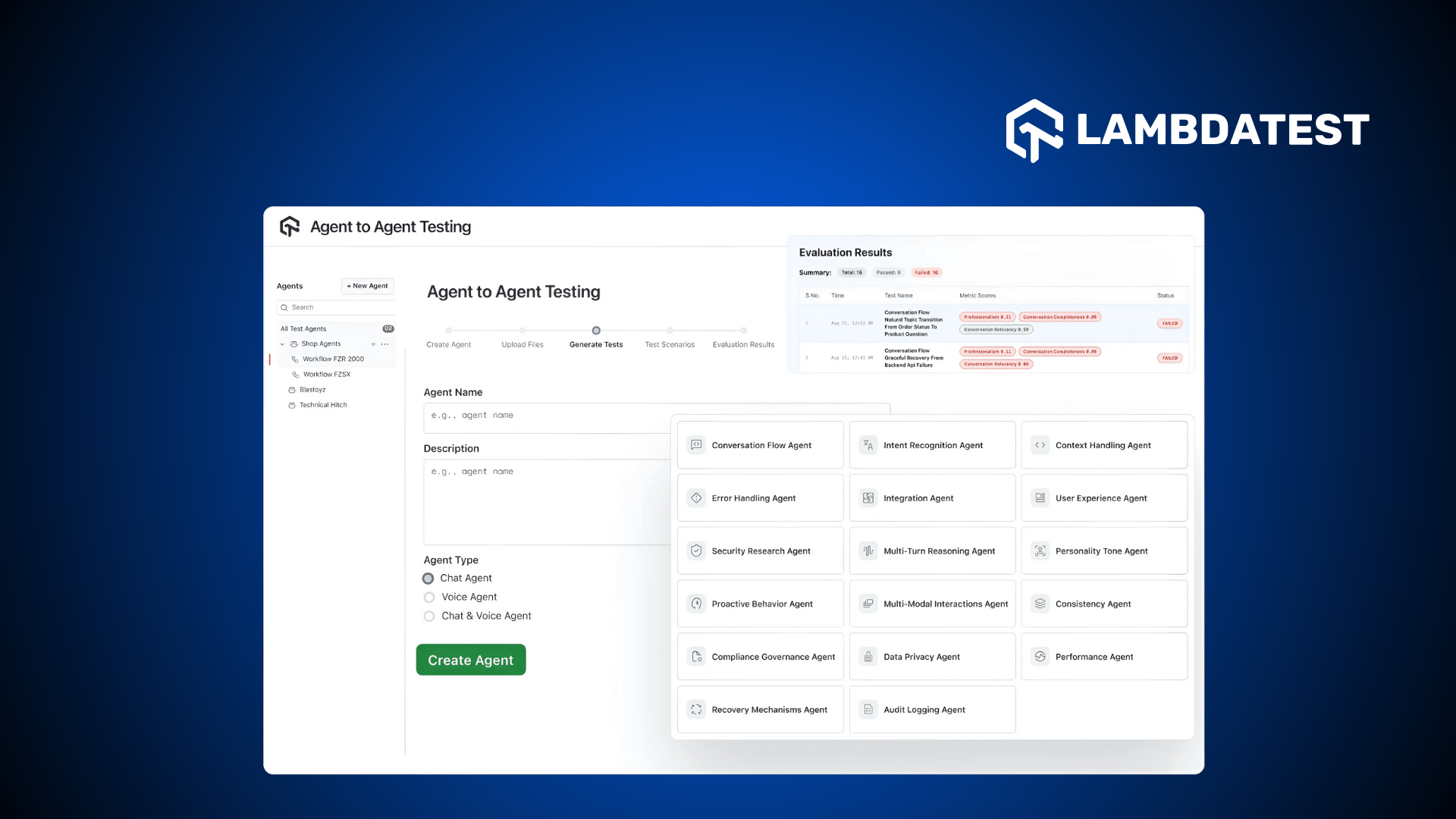
Task: Click the Security Research Agent shield icon
Action: (696, 551)
